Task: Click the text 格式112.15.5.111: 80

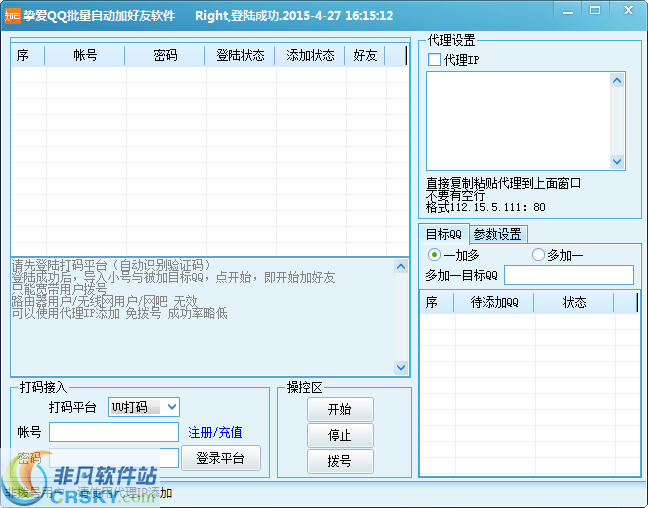Action: [486, 207]
